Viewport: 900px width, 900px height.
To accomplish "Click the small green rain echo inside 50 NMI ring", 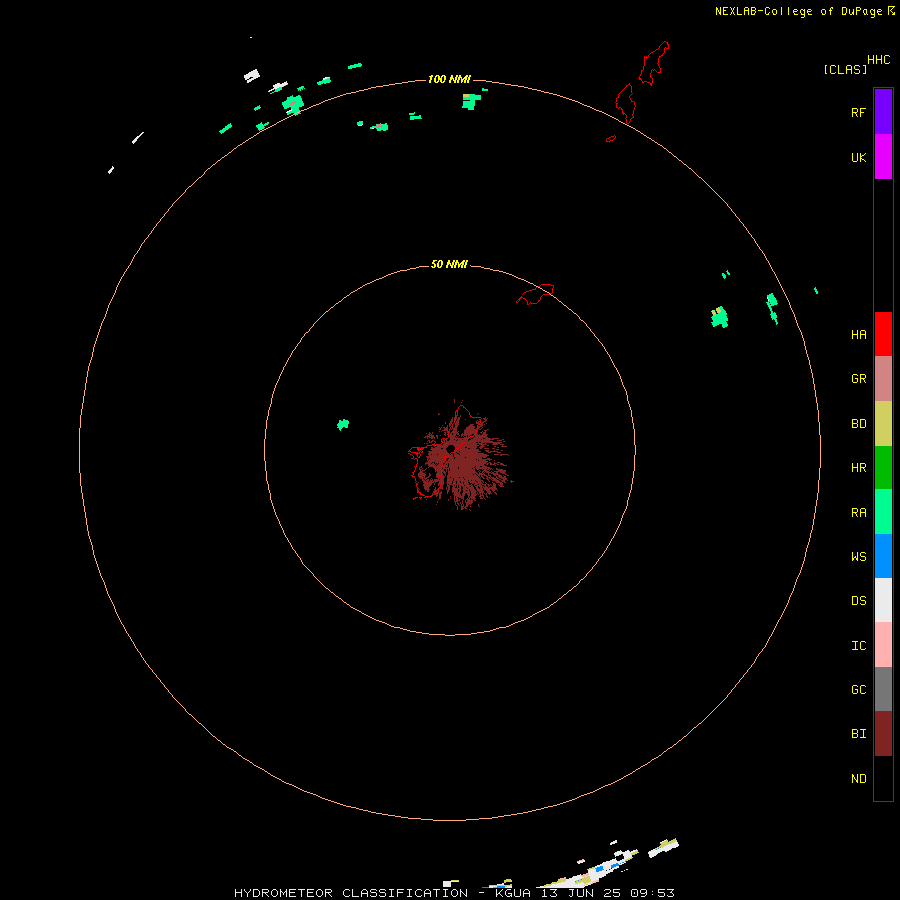I will click(343, 425).
